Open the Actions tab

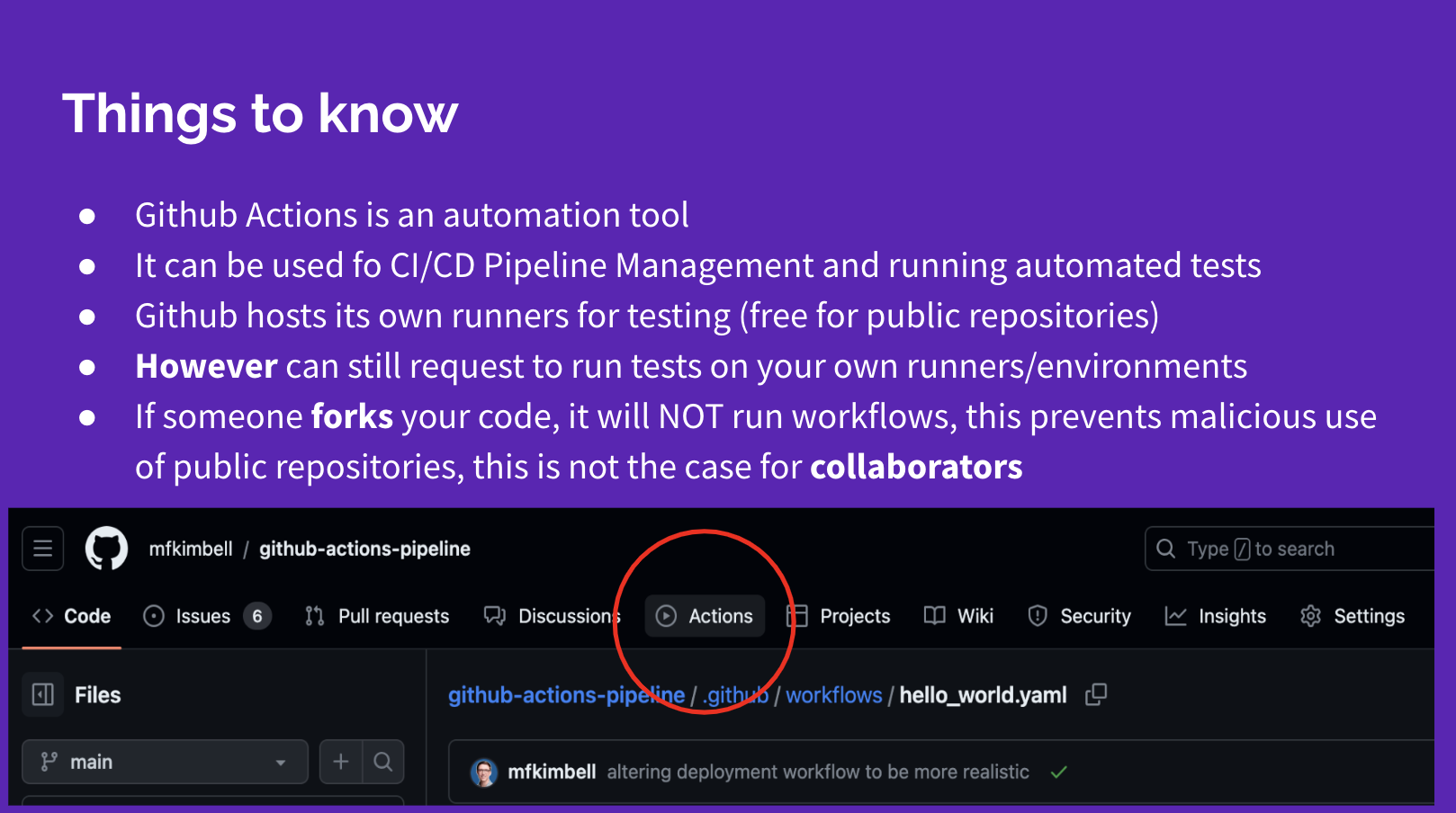click(705, 616)
